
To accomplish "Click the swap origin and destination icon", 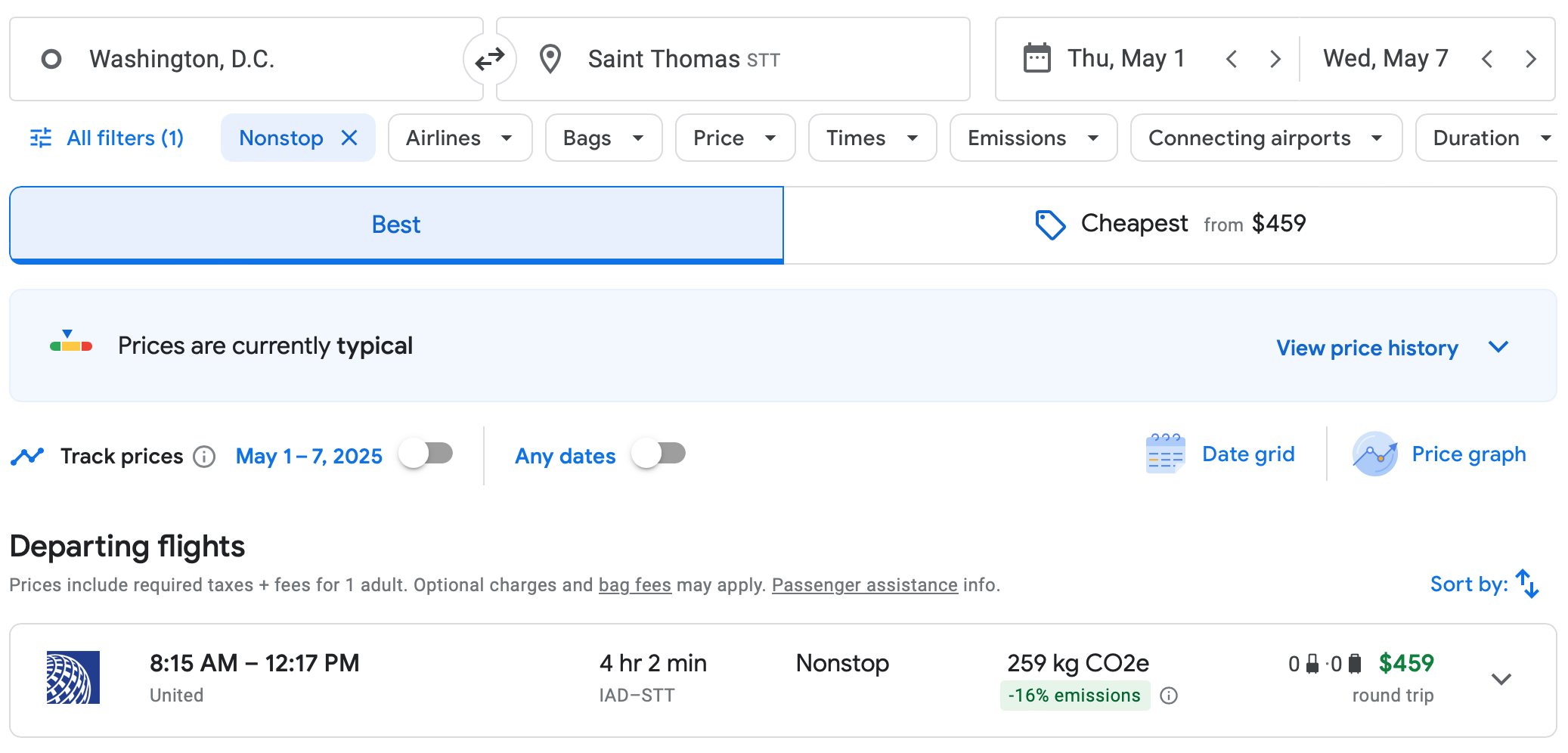I will tap(489, 59).
